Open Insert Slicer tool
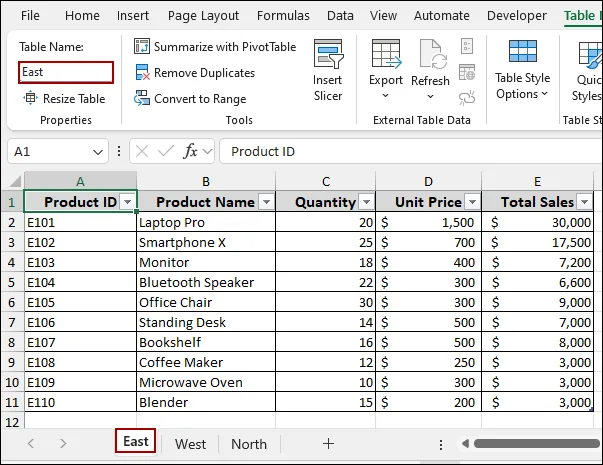 tap(328, 71)
